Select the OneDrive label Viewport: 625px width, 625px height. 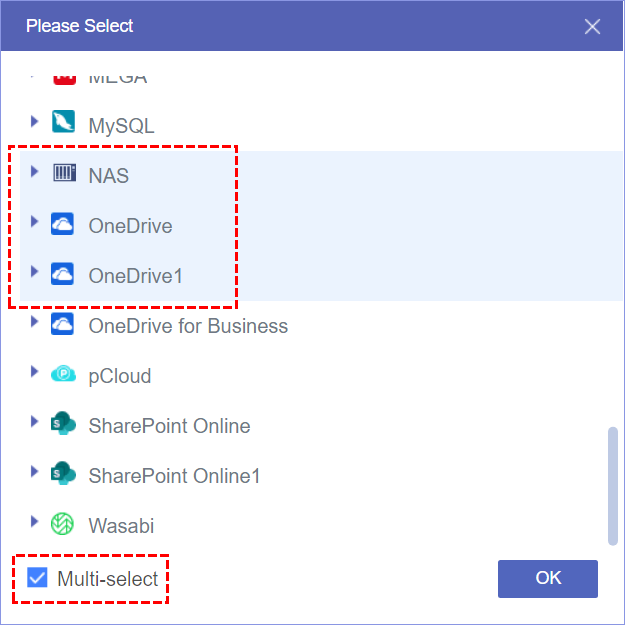(130, 226)
